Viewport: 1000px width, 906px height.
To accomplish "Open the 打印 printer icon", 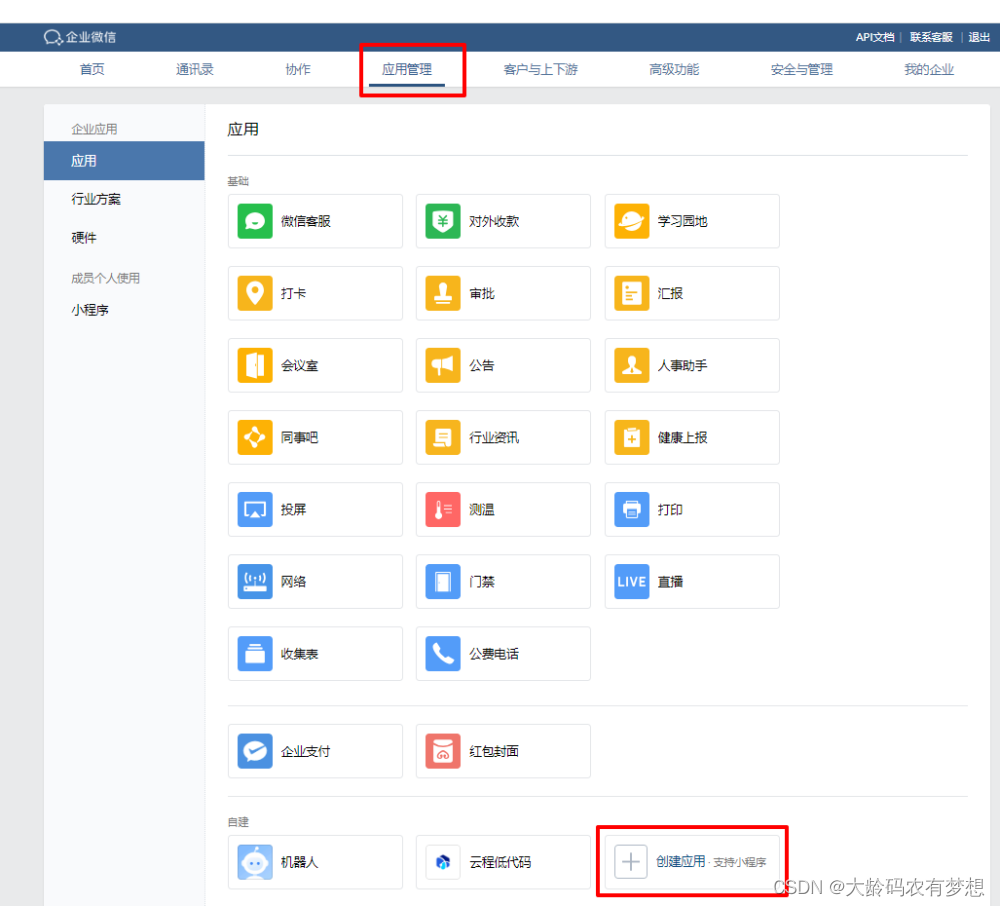I will (631, 509).
